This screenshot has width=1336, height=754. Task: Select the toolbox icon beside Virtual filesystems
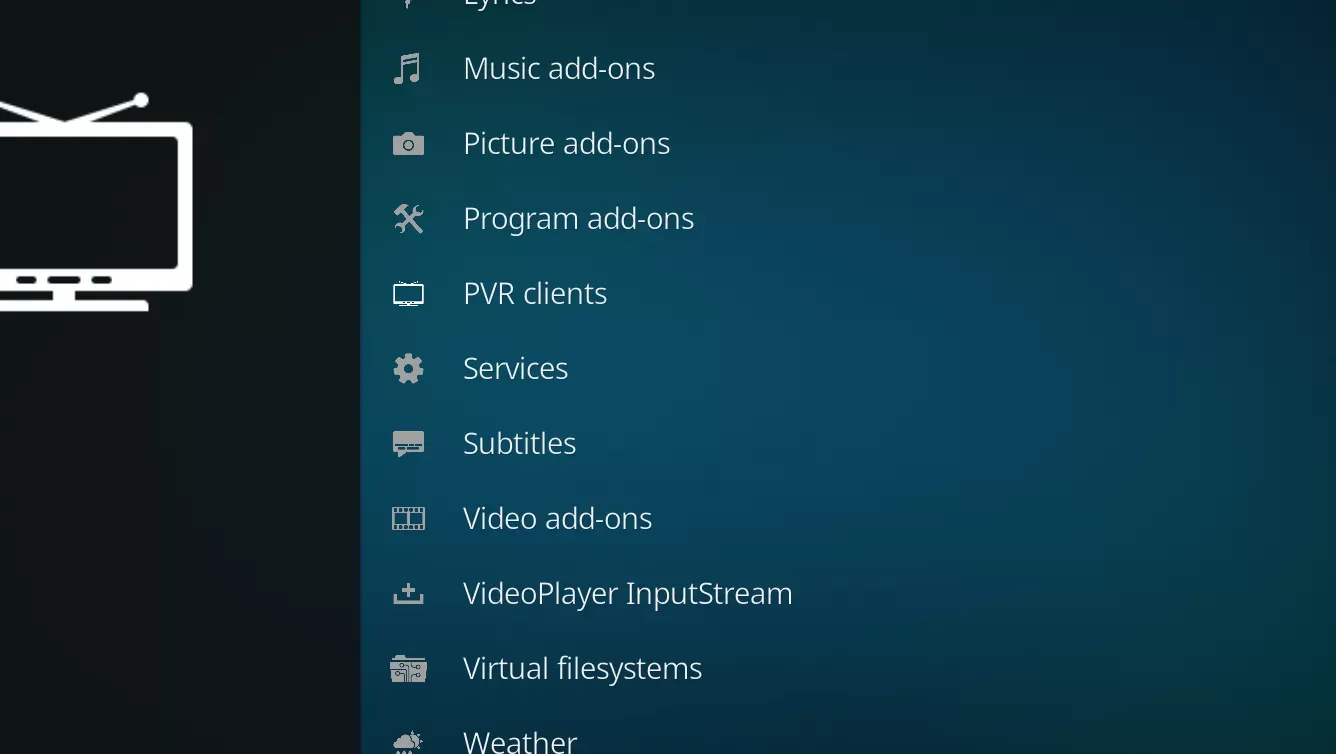pos(408,668)
